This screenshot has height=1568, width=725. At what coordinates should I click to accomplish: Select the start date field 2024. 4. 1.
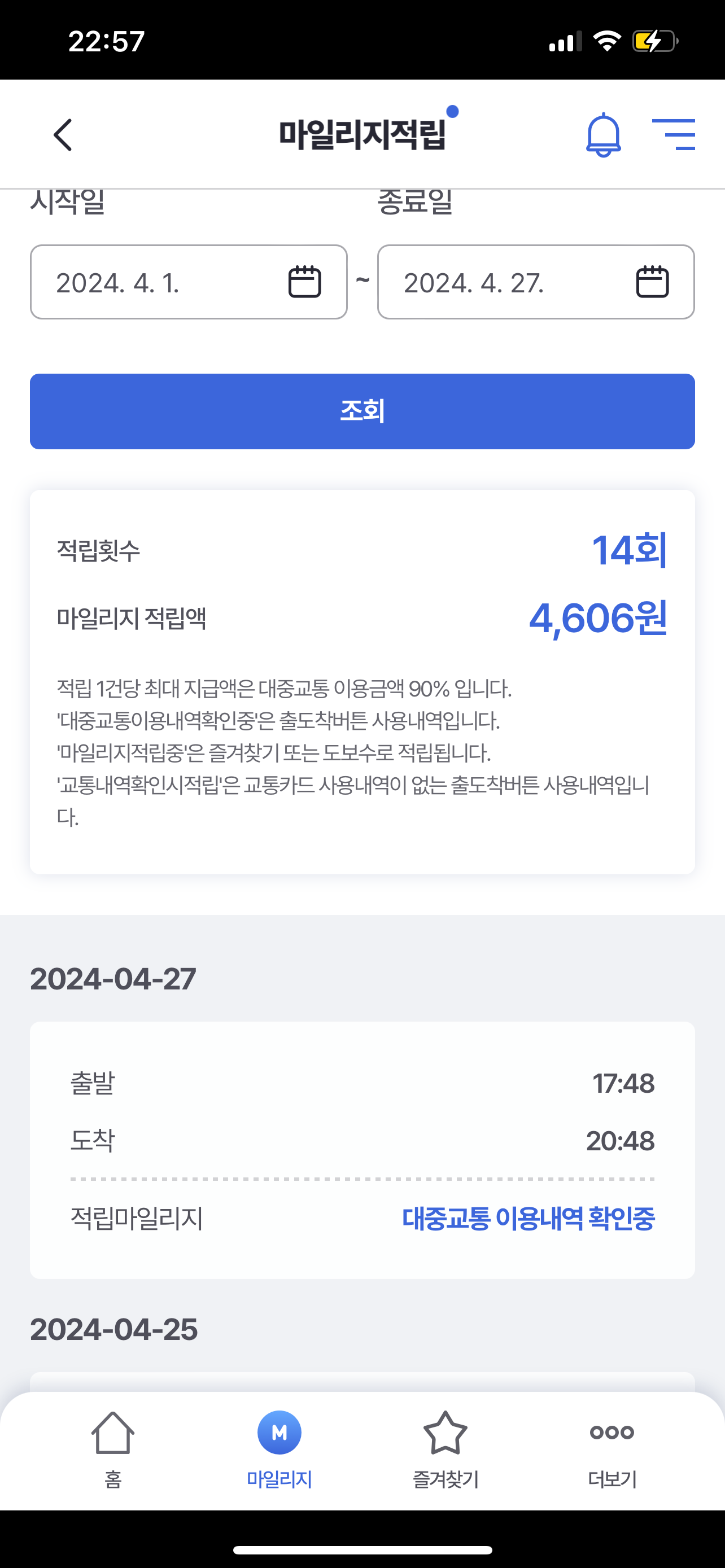tap(158, 282)
